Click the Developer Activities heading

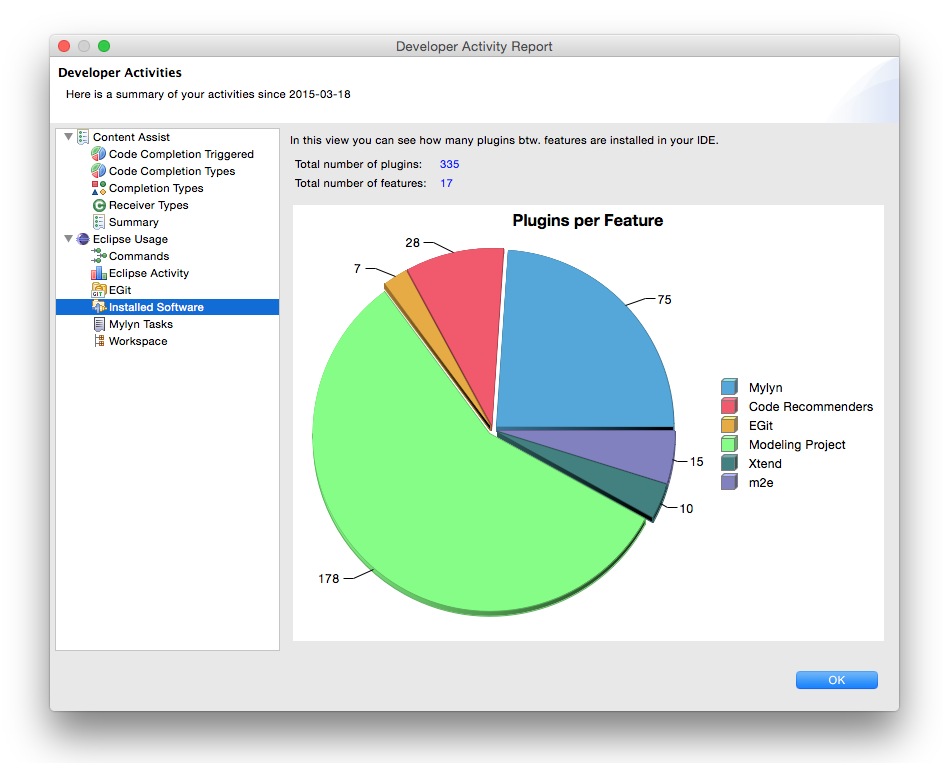[x=120, y=73]
